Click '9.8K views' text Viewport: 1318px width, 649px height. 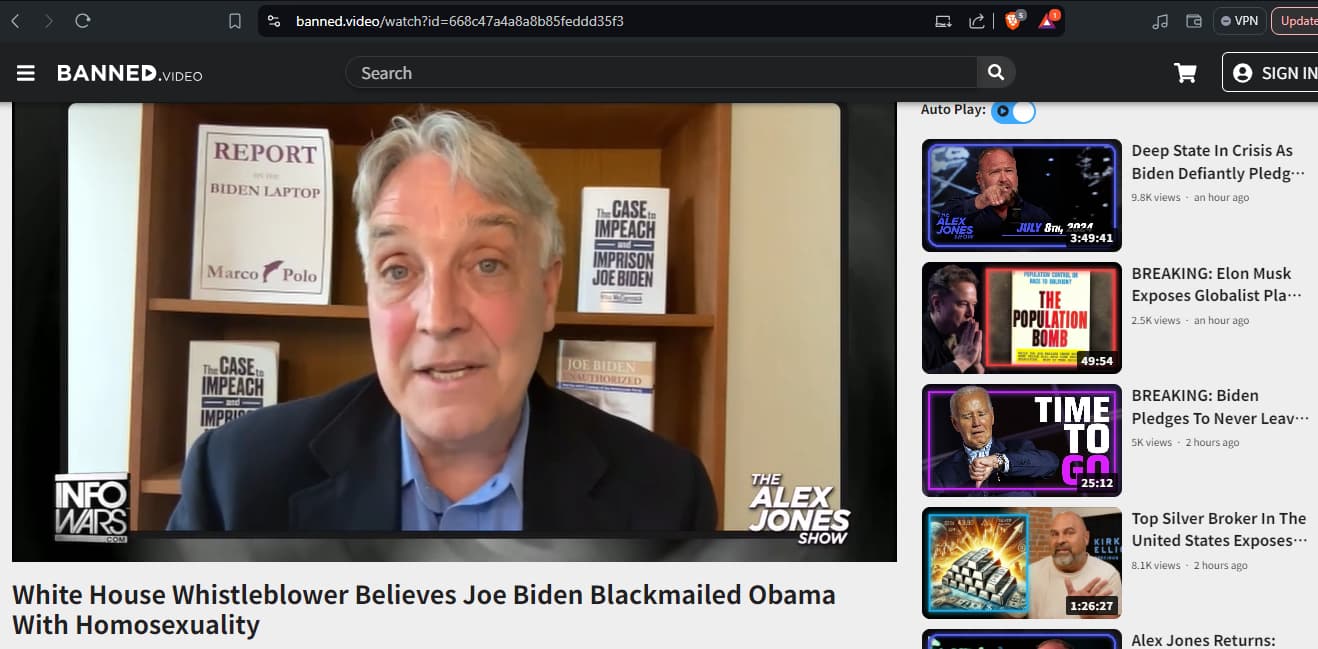[x=1156, y=198]
